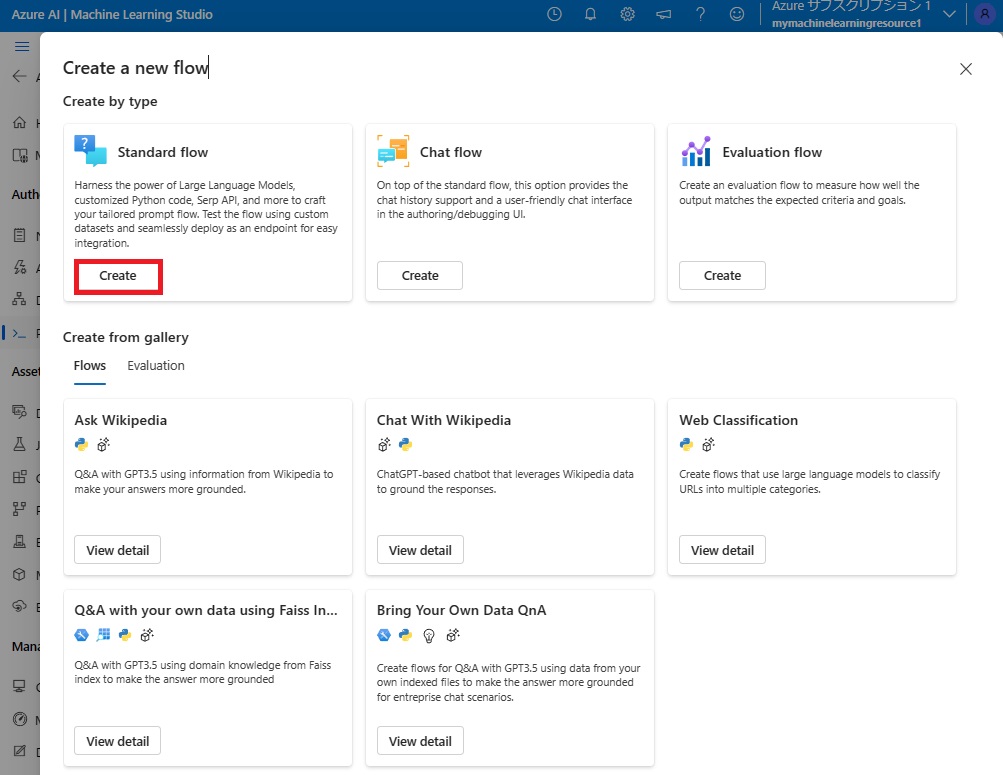
Task: Close the Create a new flow dialog
Action: pyautogui.click(x=966, y=69)
